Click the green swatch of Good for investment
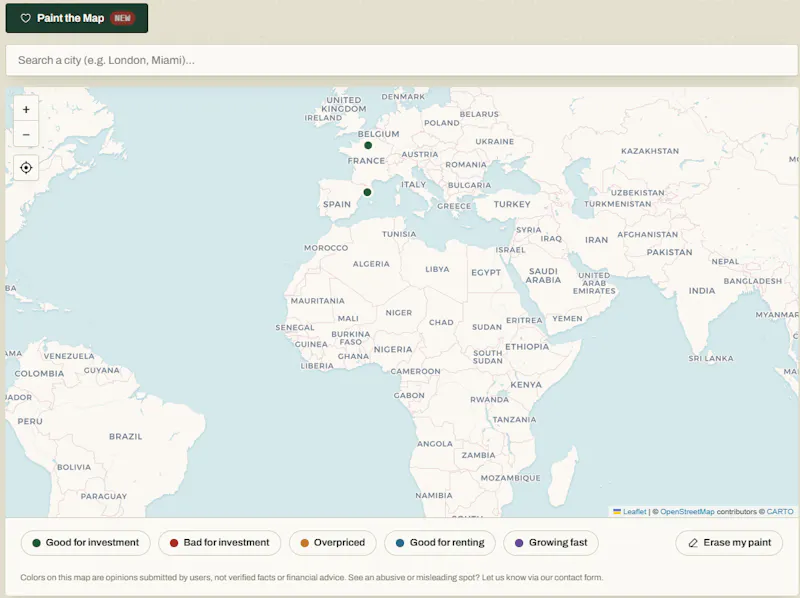Viewport: 800px width, 598px height. pyautogui.click(x=36, y=543)
